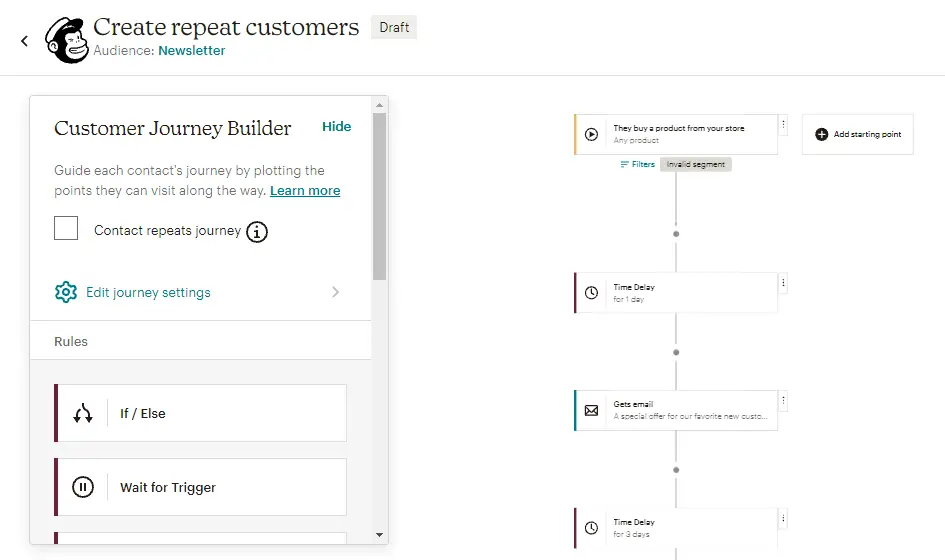Select the If / Else rule
Image resolution: width=945 pixels, height=560 pixels.
[x=200, y=413]
